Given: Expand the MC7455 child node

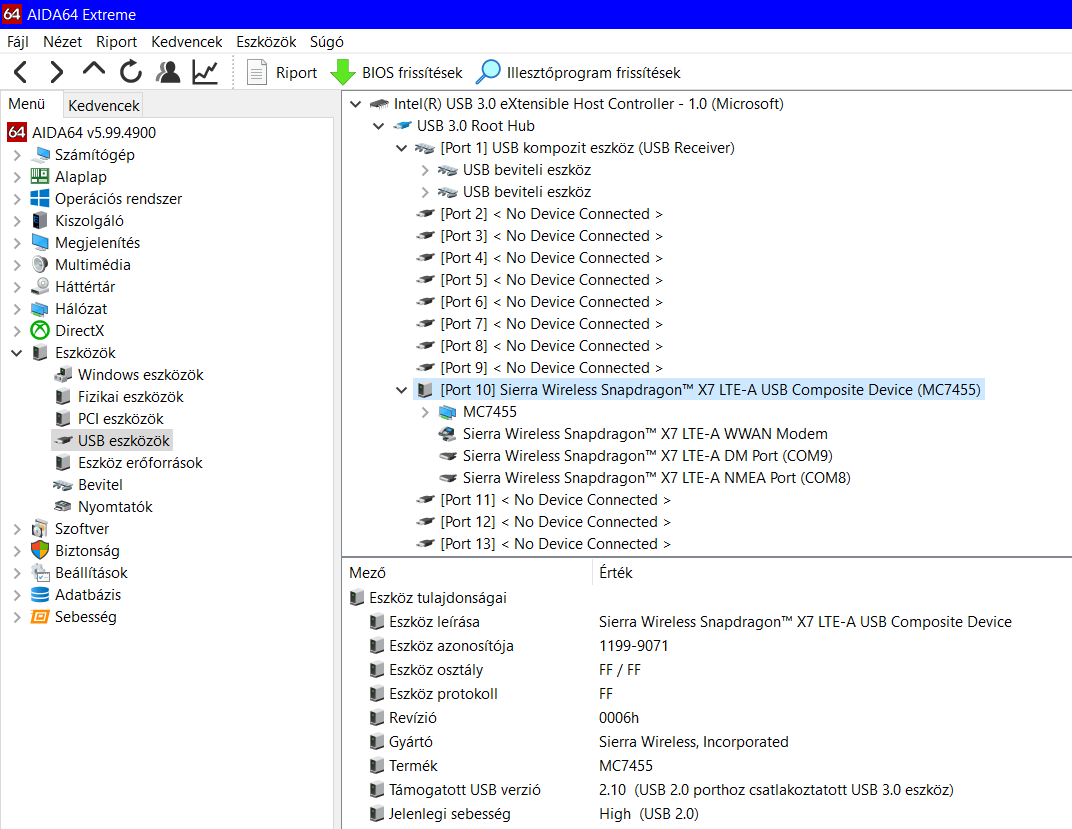Looking at the screenshot, I should click(425, 412).
